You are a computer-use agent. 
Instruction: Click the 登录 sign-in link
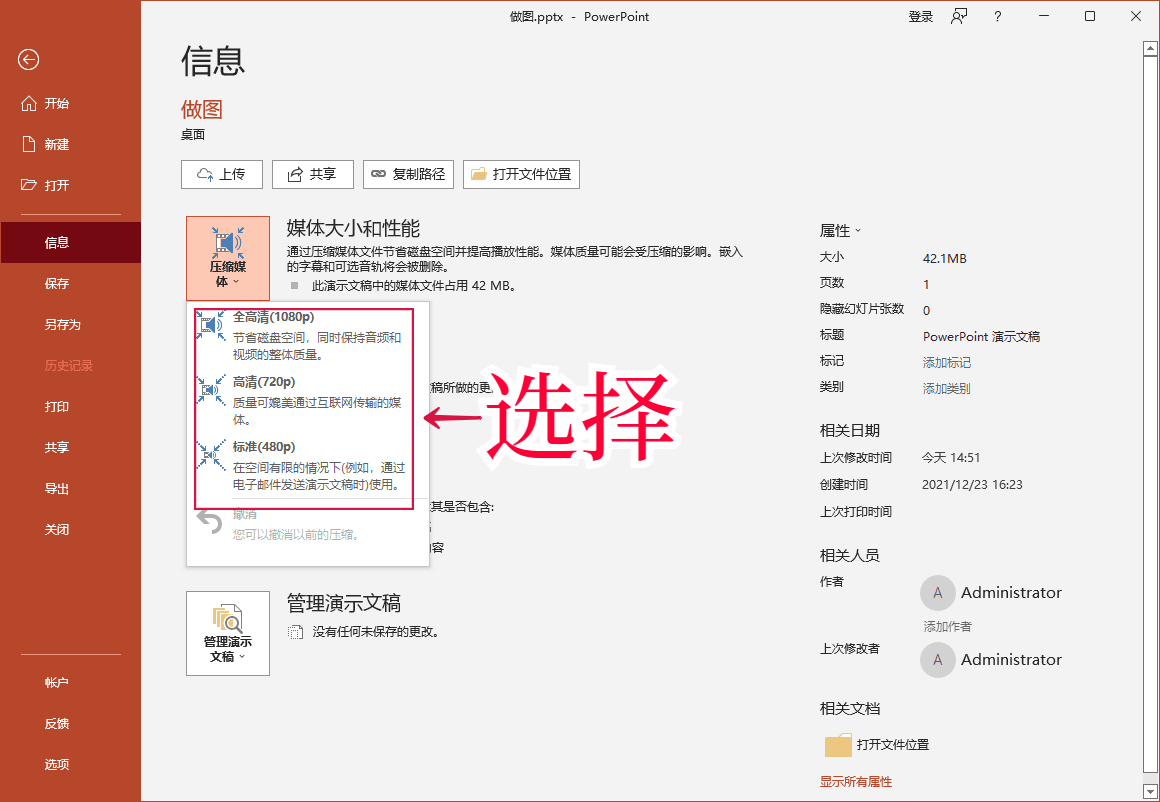click(920, 16)
